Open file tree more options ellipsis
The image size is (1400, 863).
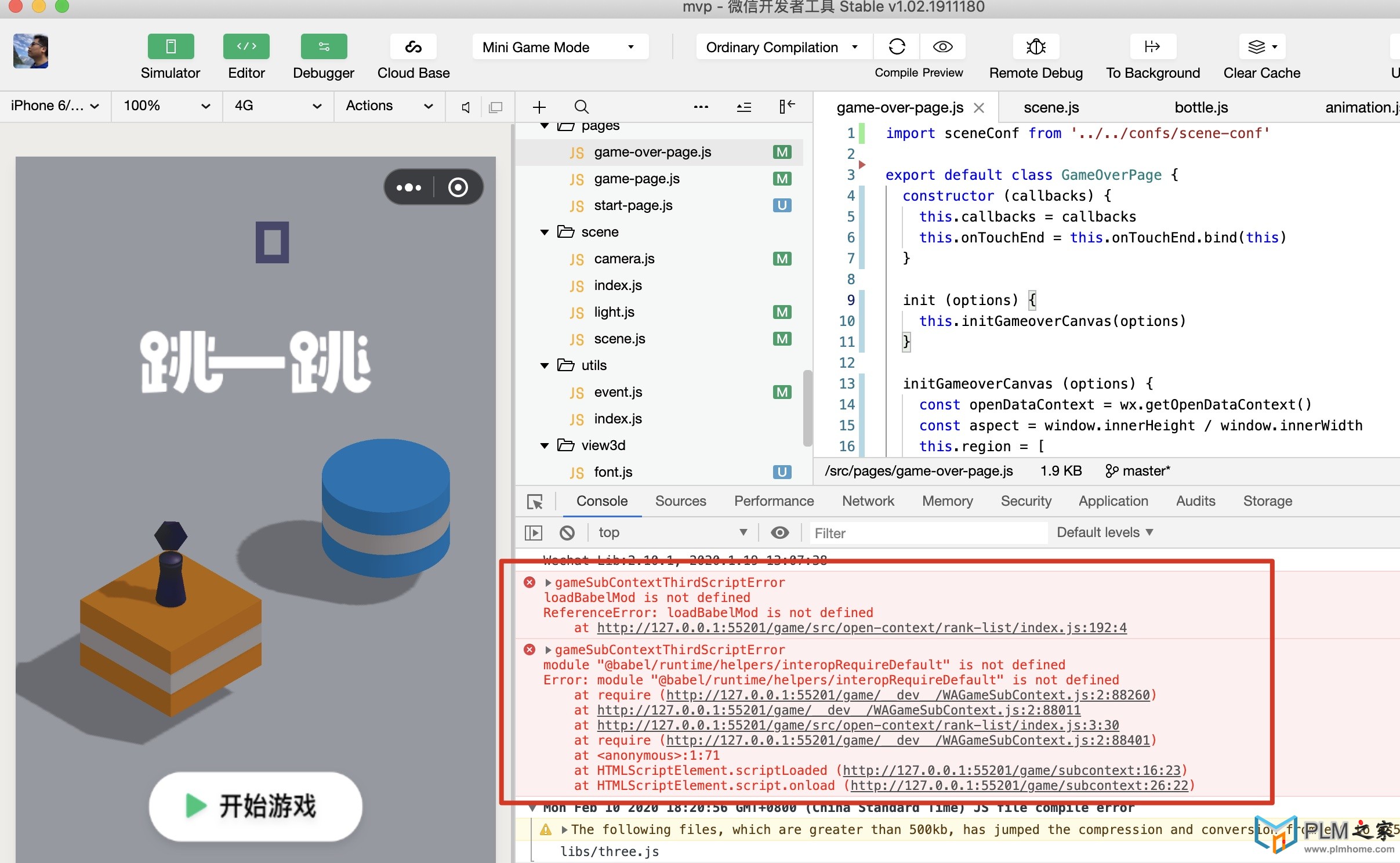(x=701, y=107)
